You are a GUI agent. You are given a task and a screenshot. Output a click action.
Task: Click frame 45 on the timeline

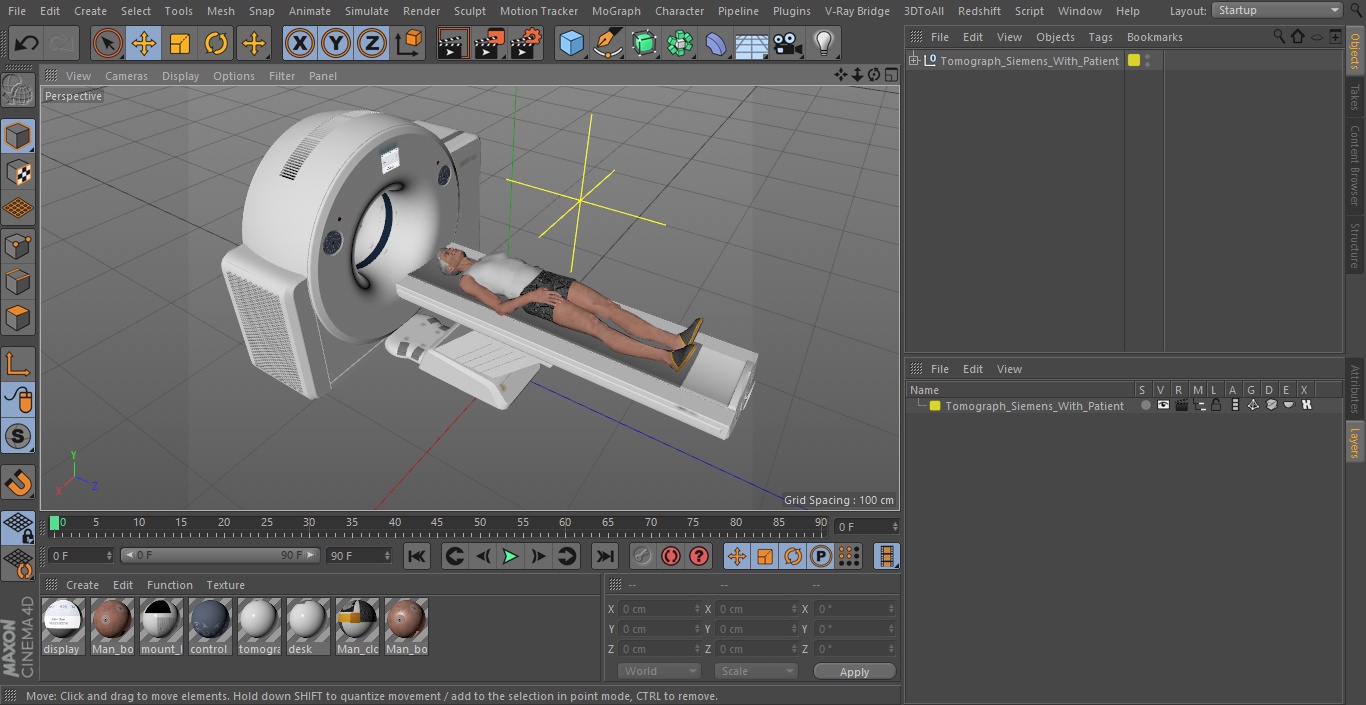click(x=437, y=523)
